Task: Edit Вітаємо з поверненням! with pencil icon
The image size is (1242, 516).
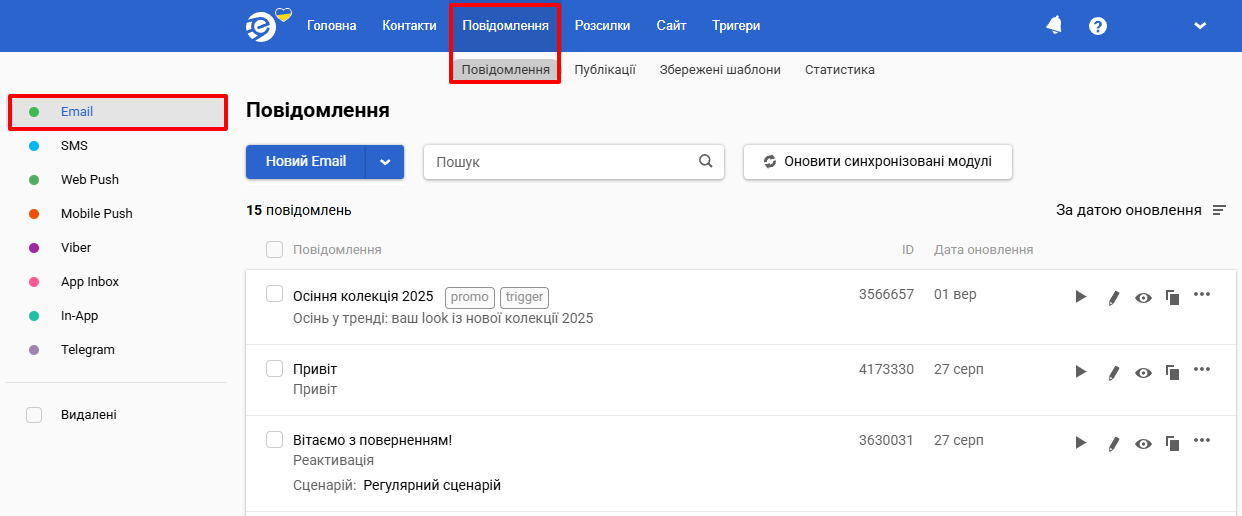Action: (x=1113, y=443)
